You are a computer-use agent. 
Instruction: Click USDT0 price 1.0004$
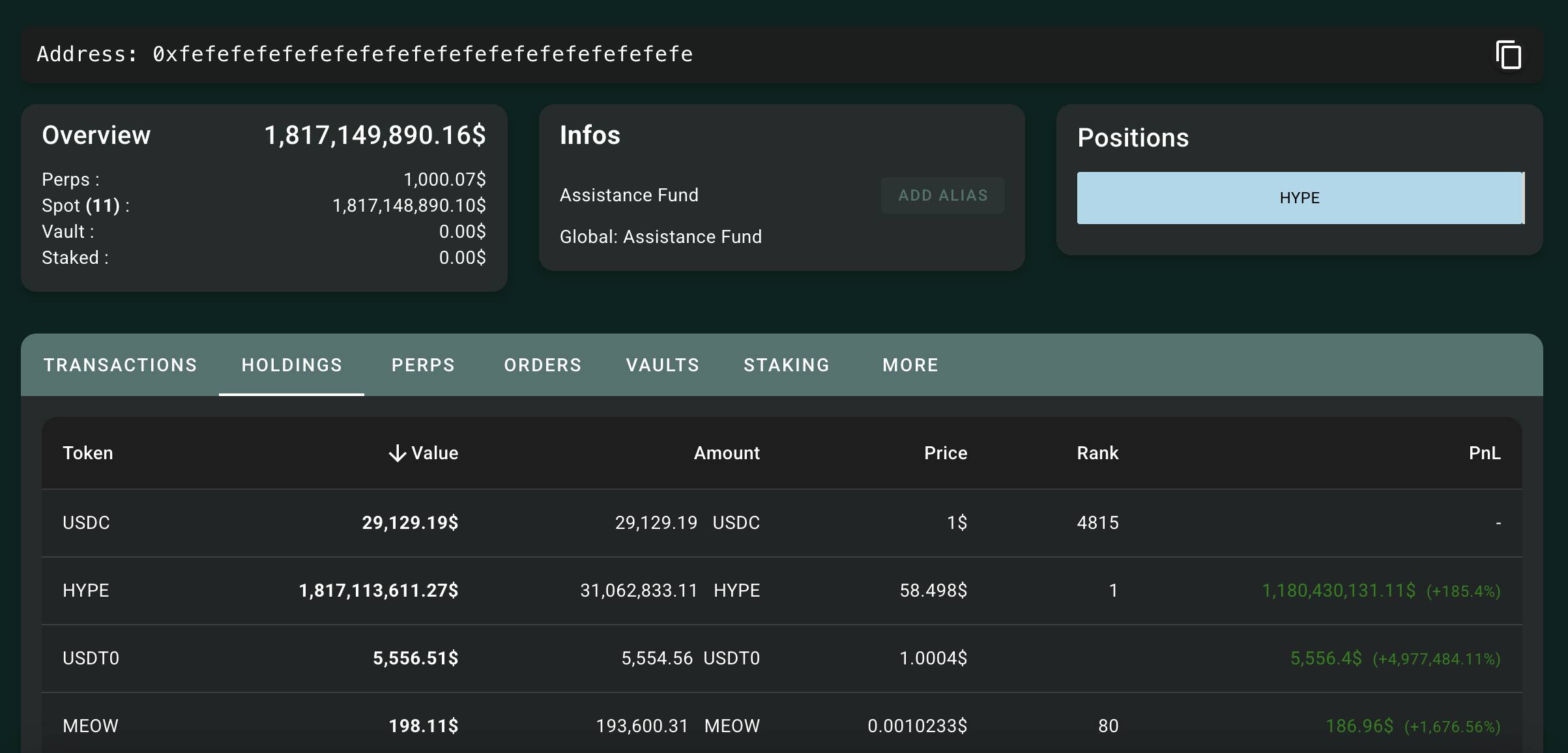click(x=933, y=659)
